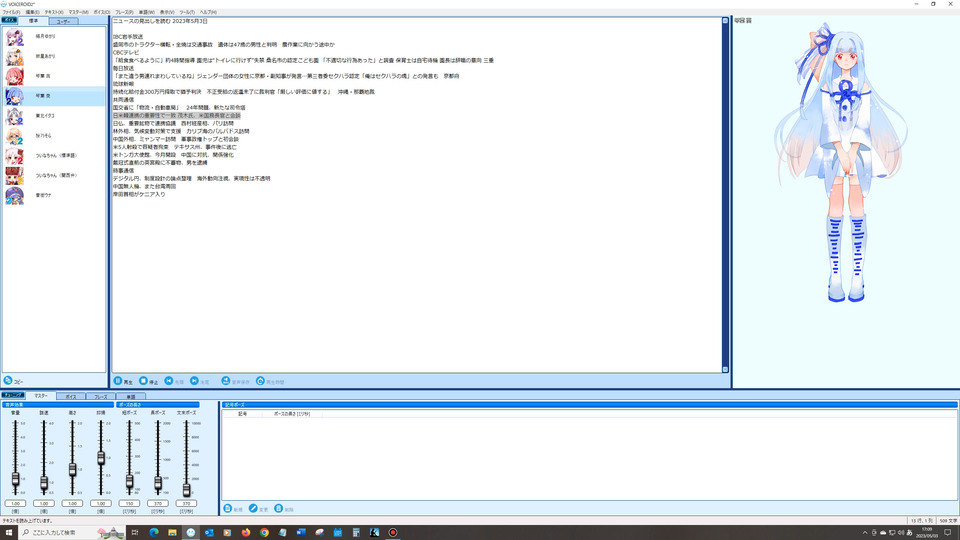Click the 新規 new pause symbol icon
960x540 pixels.
228,508
